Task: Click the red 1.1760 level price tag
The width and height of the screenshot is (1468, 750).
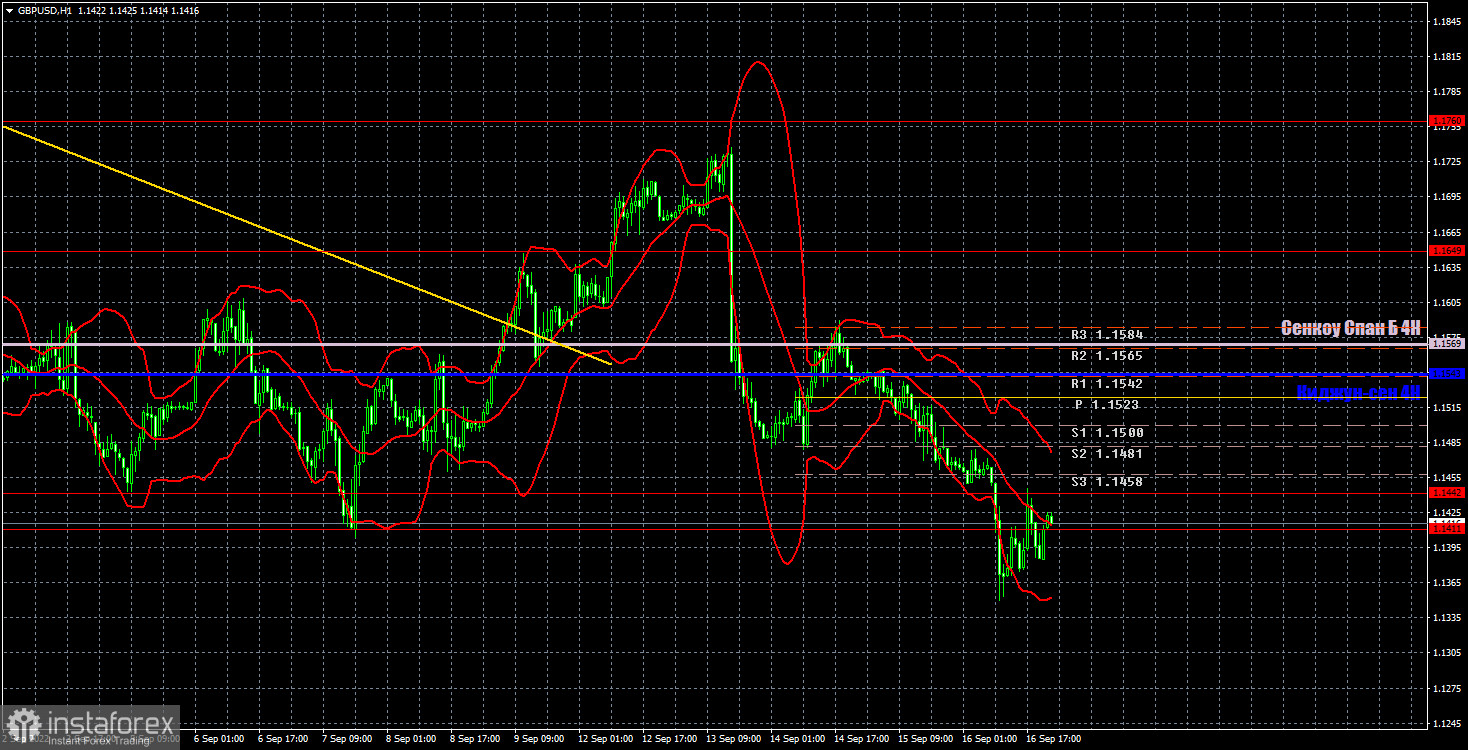Action: [x=1447, y=121]
